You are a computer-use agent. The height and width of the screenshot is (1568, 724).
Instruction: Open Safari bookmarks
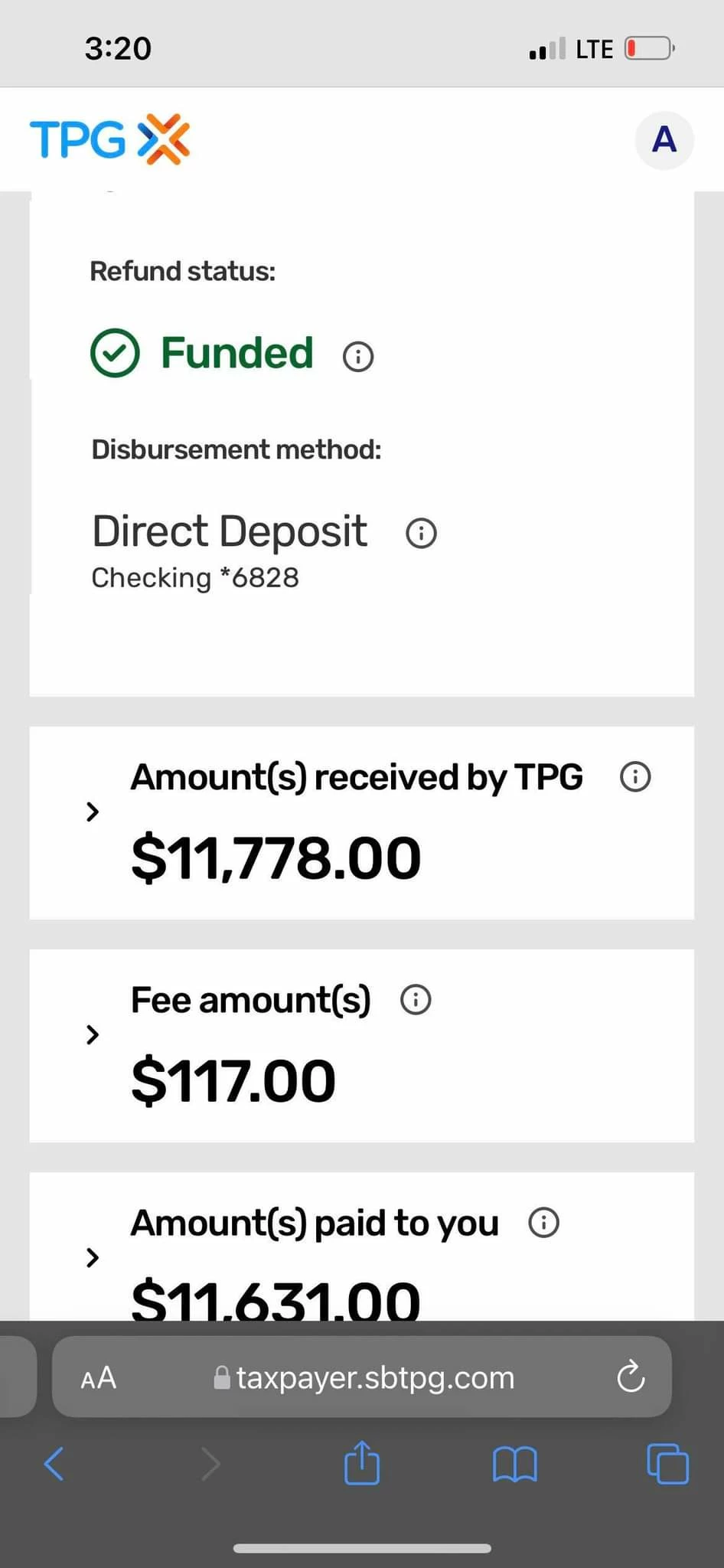[515, 1465]
